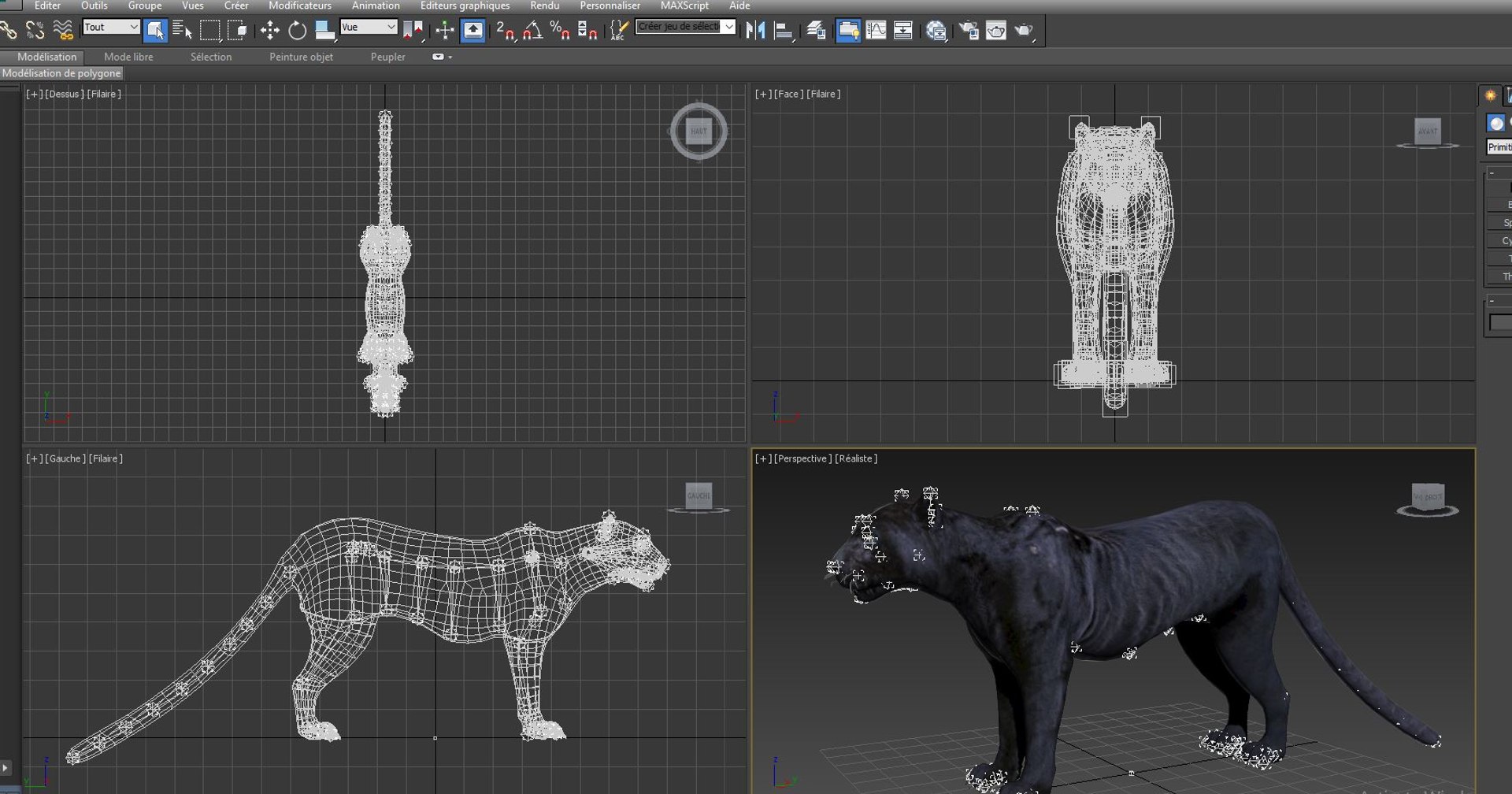Click the Mirror tool icon

(x=756, y=31)
